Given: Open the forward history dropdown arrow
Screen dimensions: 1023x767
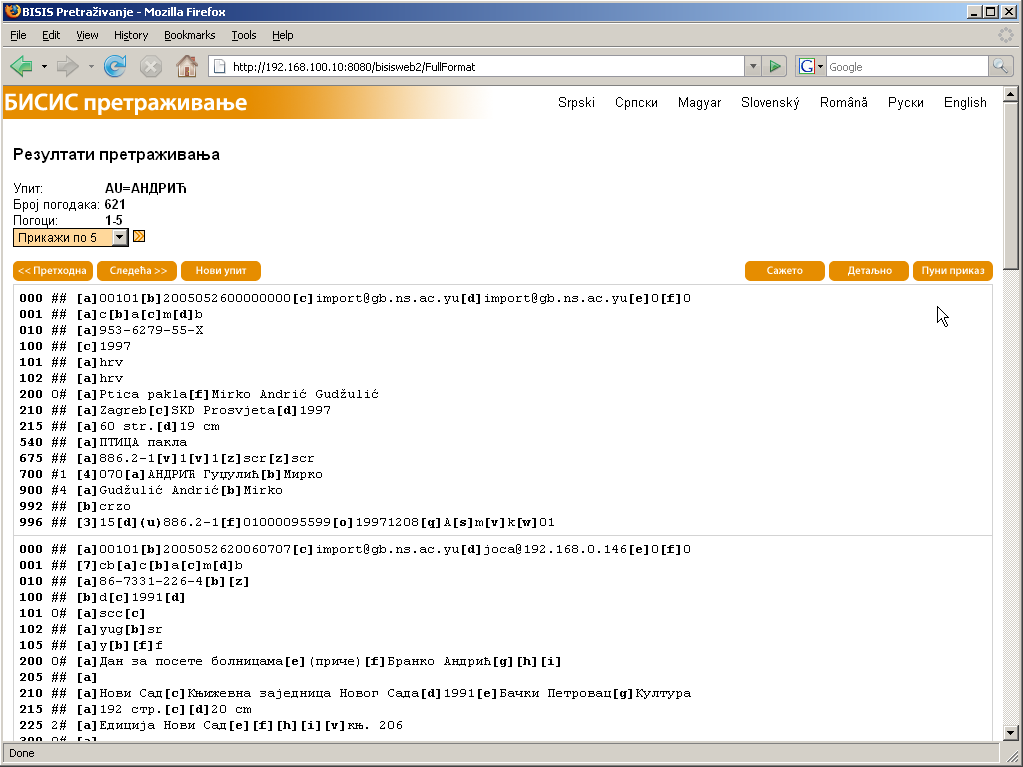Looking at the screenshot, I should click(91, 67).
